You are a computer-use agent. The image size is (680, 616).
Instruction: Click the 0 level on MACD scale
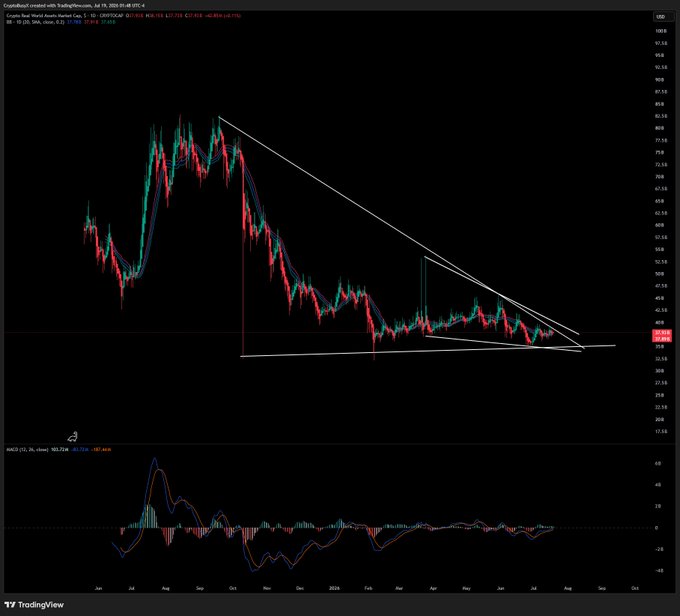pyautogui.click(x=657, y=528)
